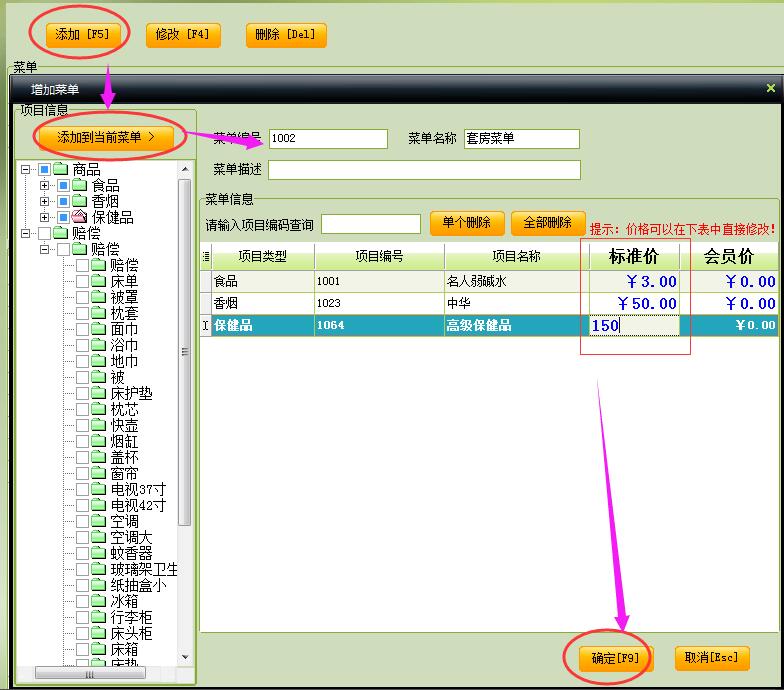Toggle the 商品 checkbox

coord(44,170)
